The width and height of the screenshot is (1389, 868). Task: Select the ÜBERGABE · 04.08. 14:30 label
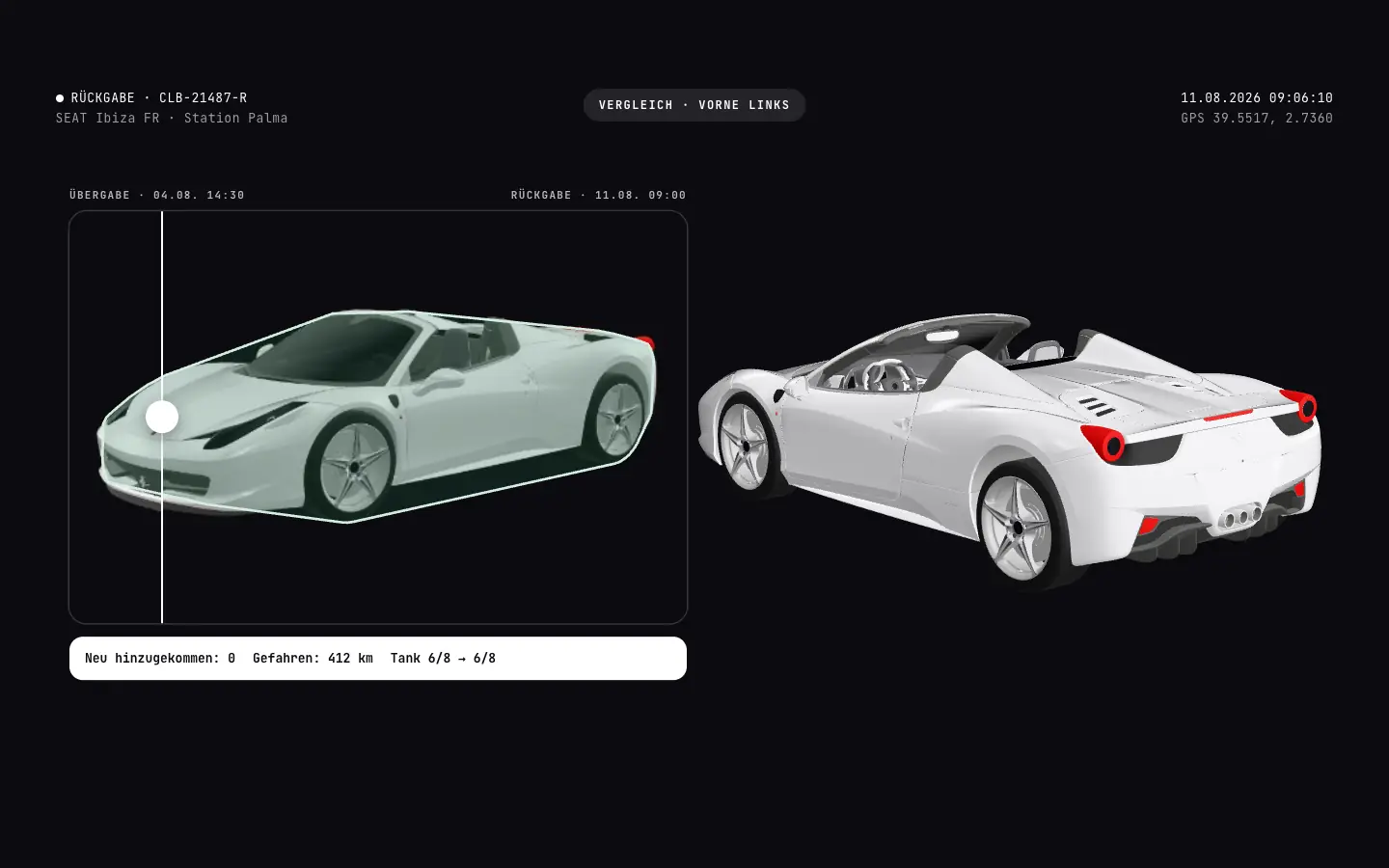click(x=157, y=195)
